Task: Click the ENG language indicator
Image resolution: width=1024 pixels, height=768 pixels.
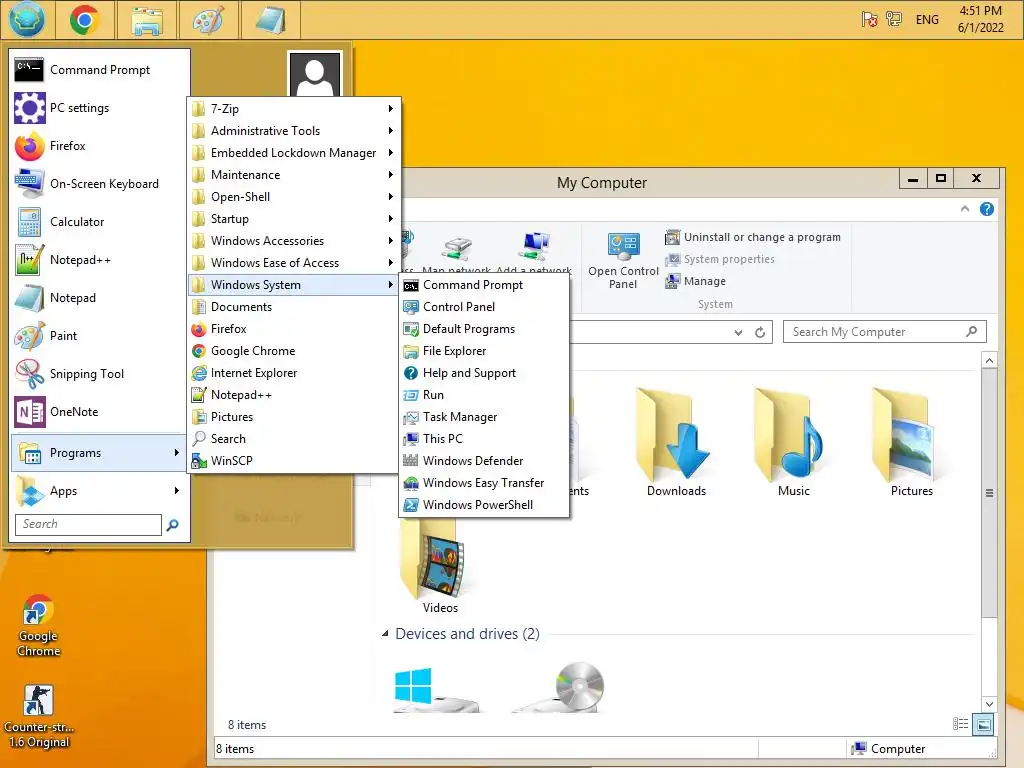Action: 927,20
